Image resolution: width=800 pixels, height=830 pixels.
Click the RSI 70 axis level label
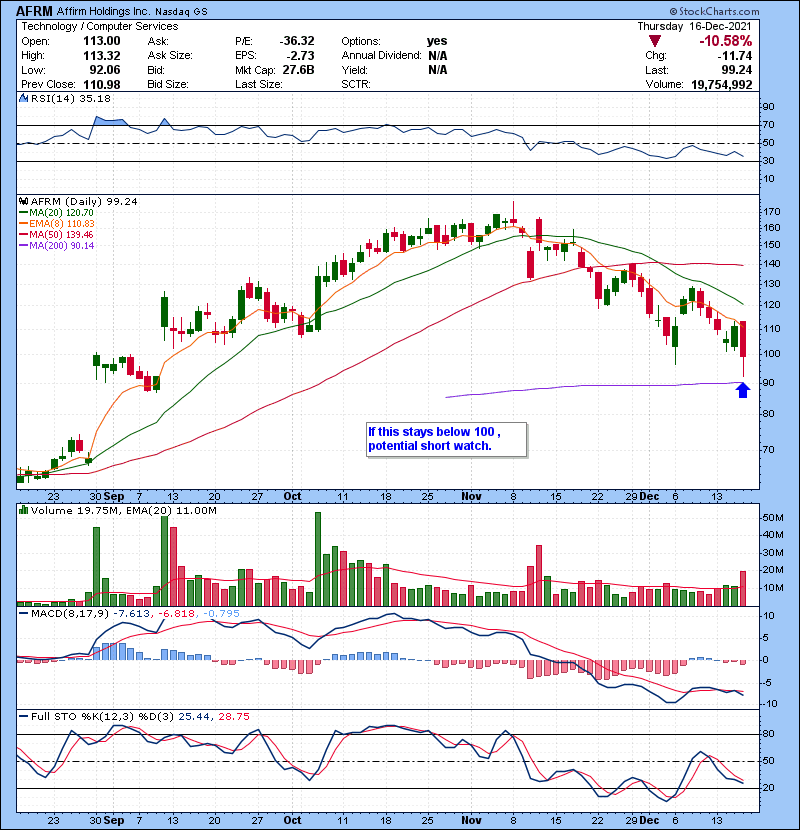(768, 125)
